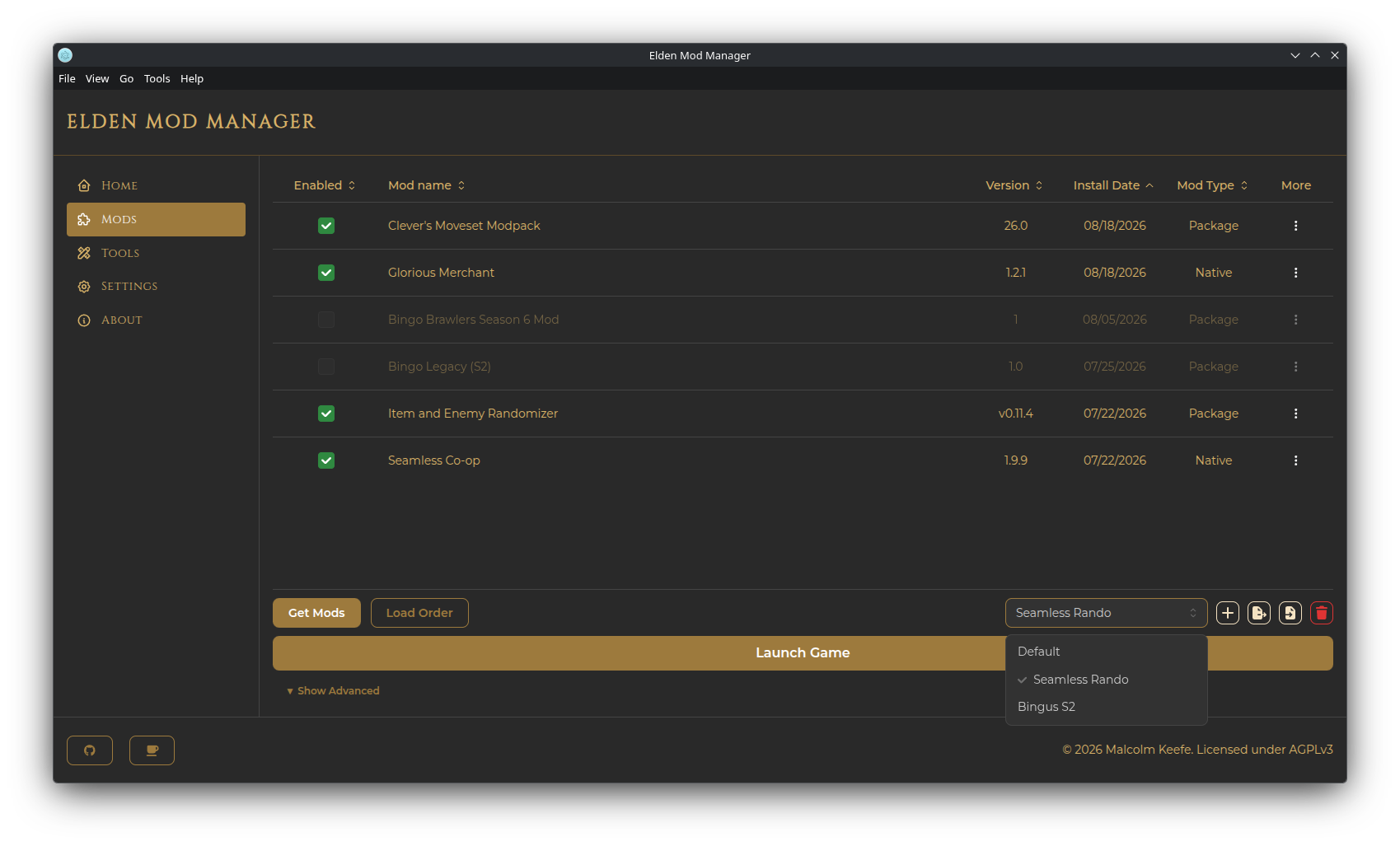The width and height of the screenshot is (1400, 846).
Task: Open About page in sidebar
Action: click(156, 320)
